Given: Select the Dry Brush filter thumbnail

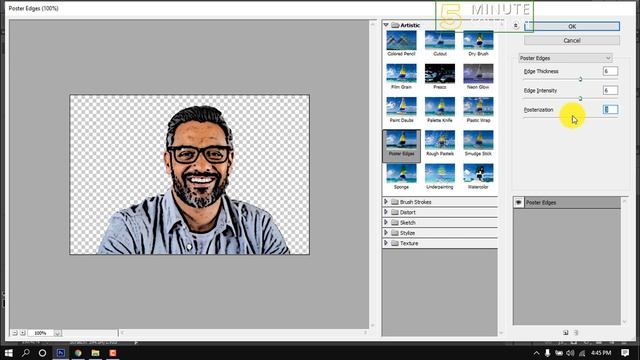Looking at the screenshot, I should [x=478, y=40].
